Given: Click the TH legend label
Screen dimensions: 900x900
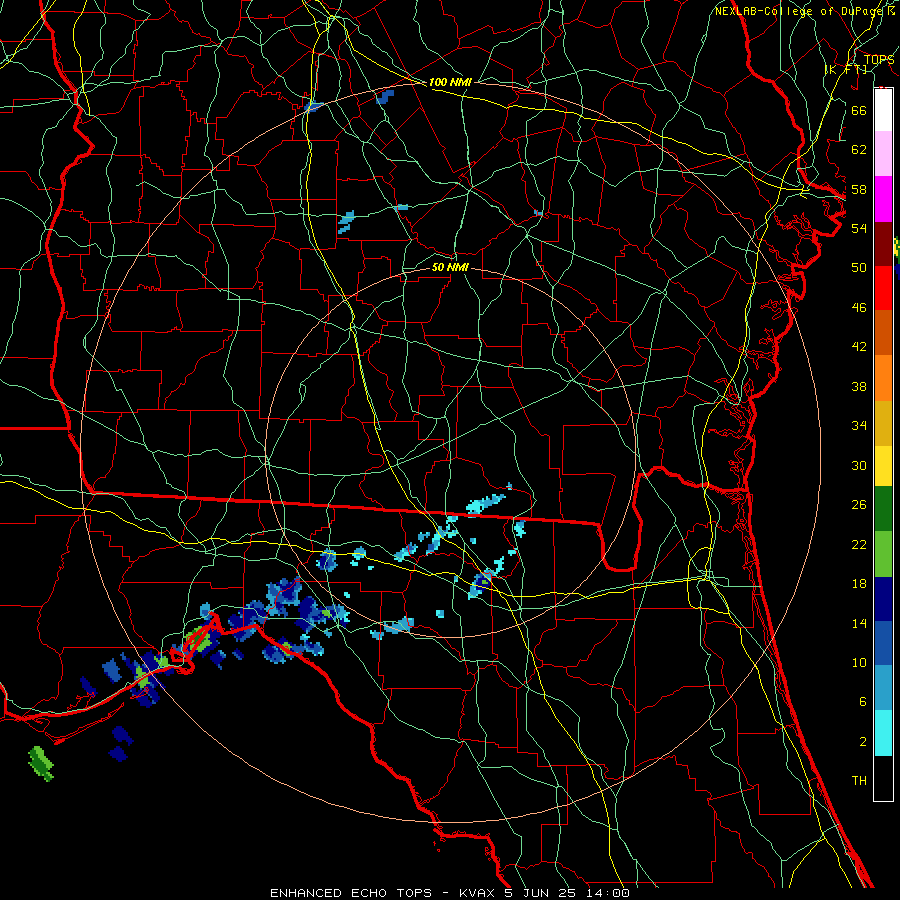Looking at the screenshot, I should 859,781.
